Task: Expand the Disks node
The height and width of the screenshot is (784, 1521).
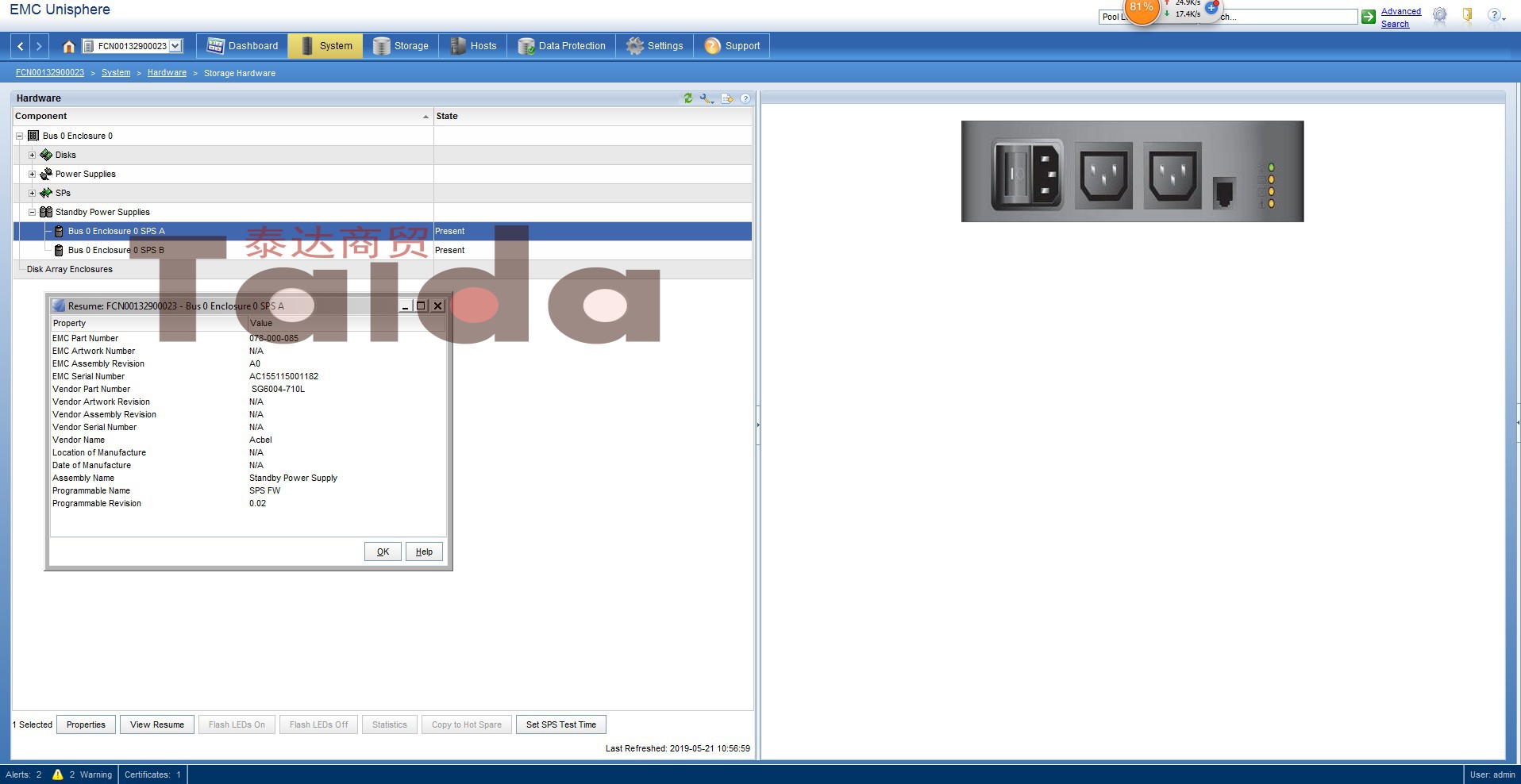Action: point(33,156)
